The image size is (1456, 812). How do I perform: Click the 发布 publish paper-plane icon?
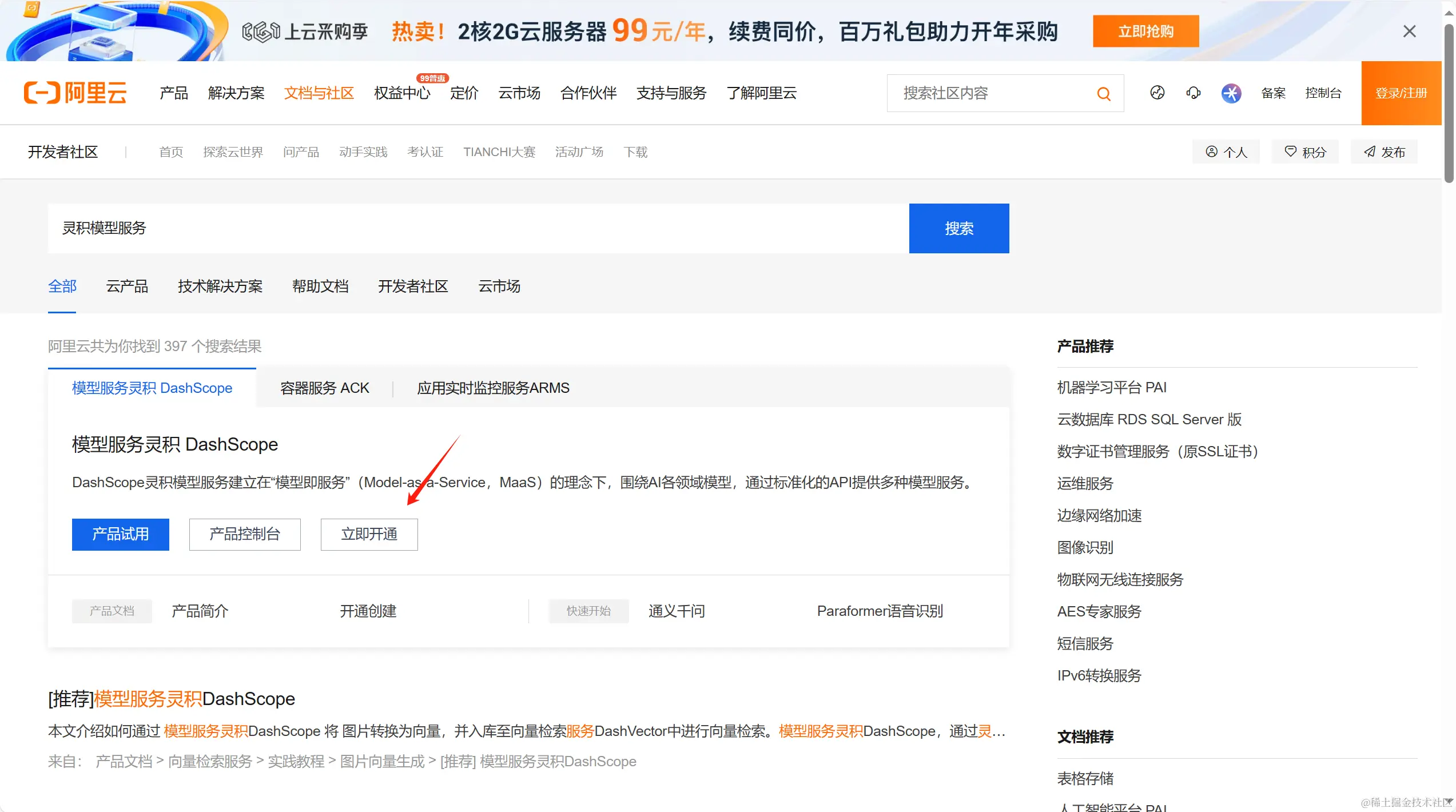[x=1384, y=151]
